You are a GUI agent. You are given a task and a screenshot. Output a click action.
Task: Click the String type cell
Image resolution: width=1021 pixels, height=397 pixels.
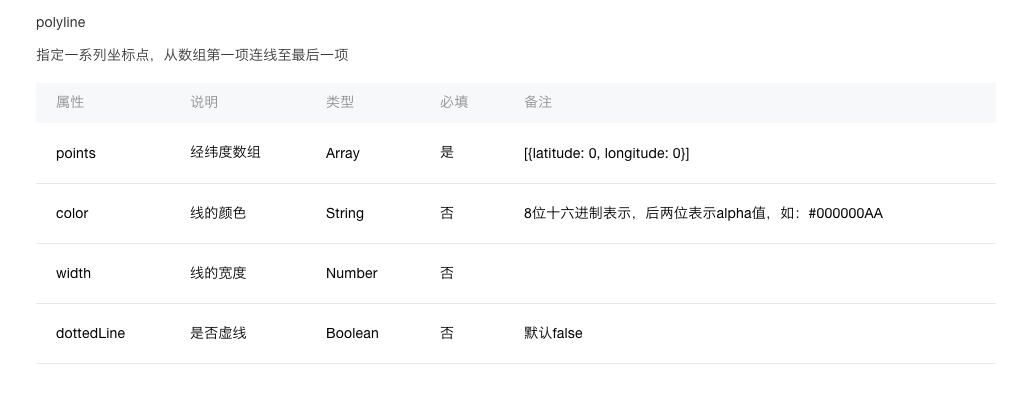coord(344,213)
